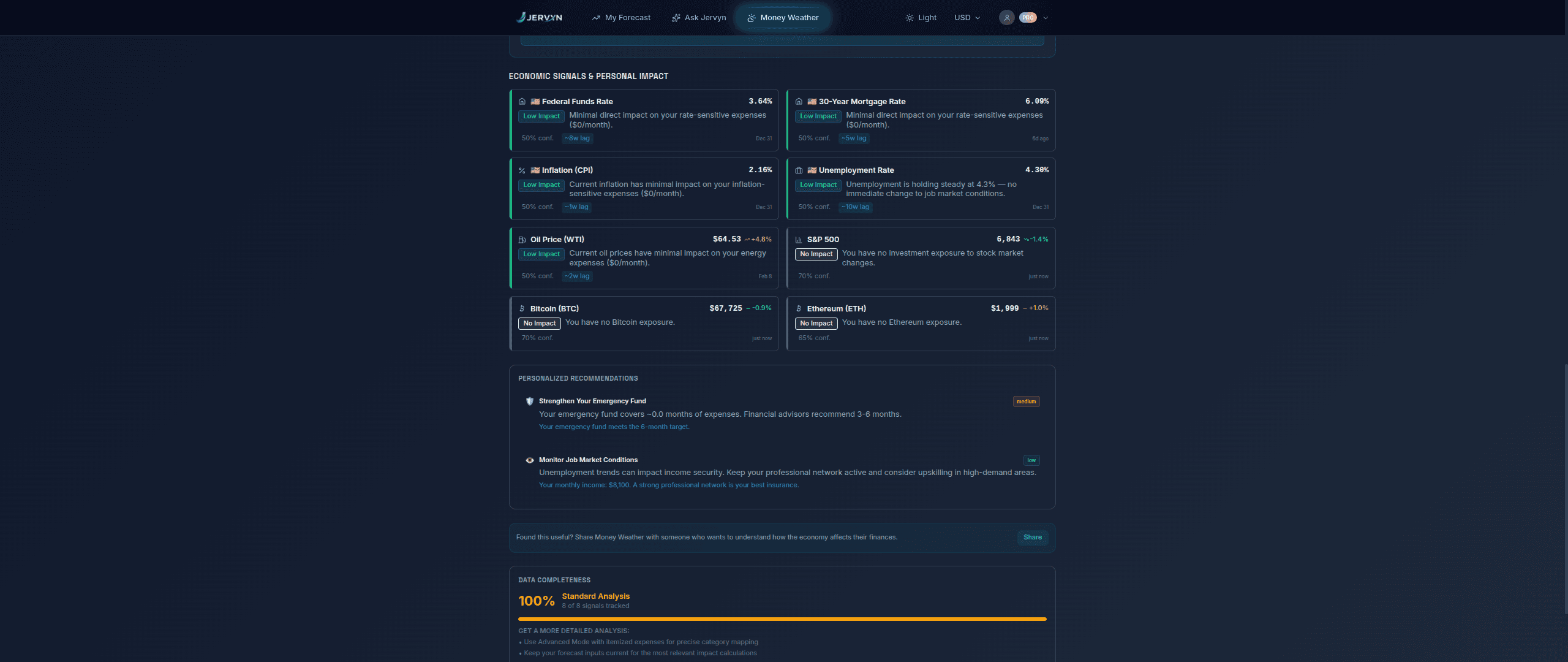This screenshot has height=662, width=1568.
Task: Toggle Light theme mode
Action: point(921,18)
